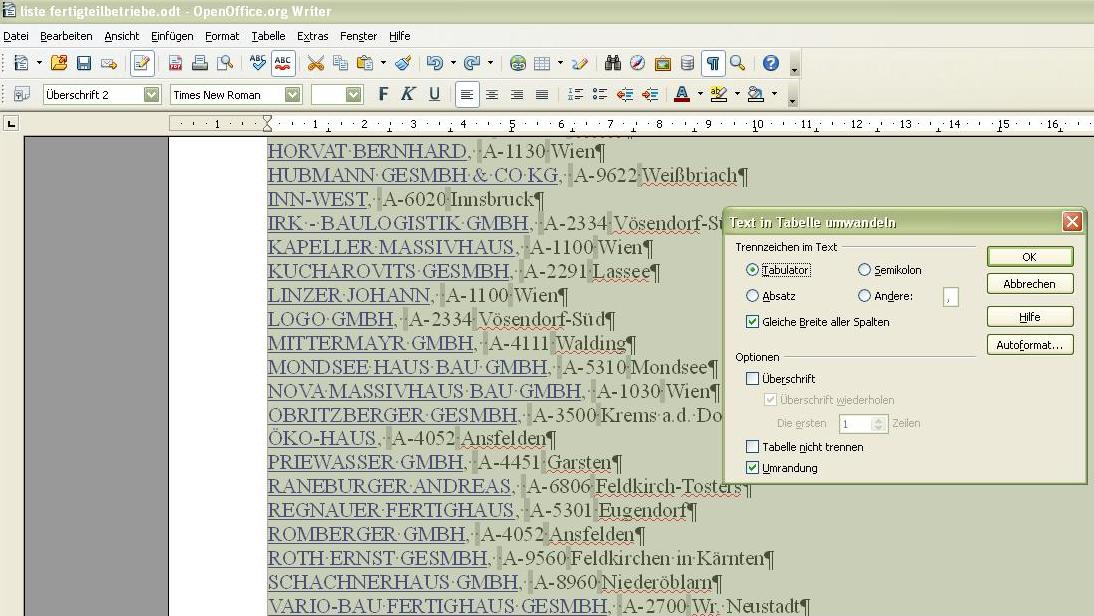Apply Bold formatting F icon

(x=383, y=94)
